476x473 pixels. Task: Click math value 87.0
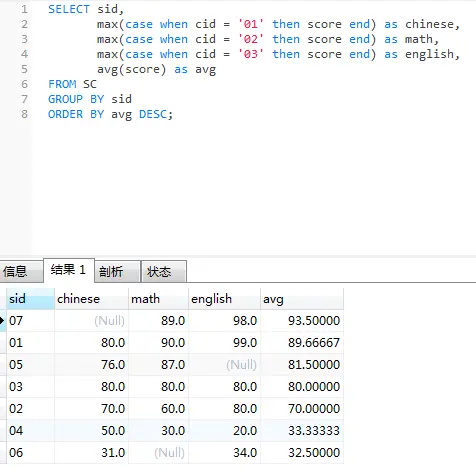[x=158, y=365]
